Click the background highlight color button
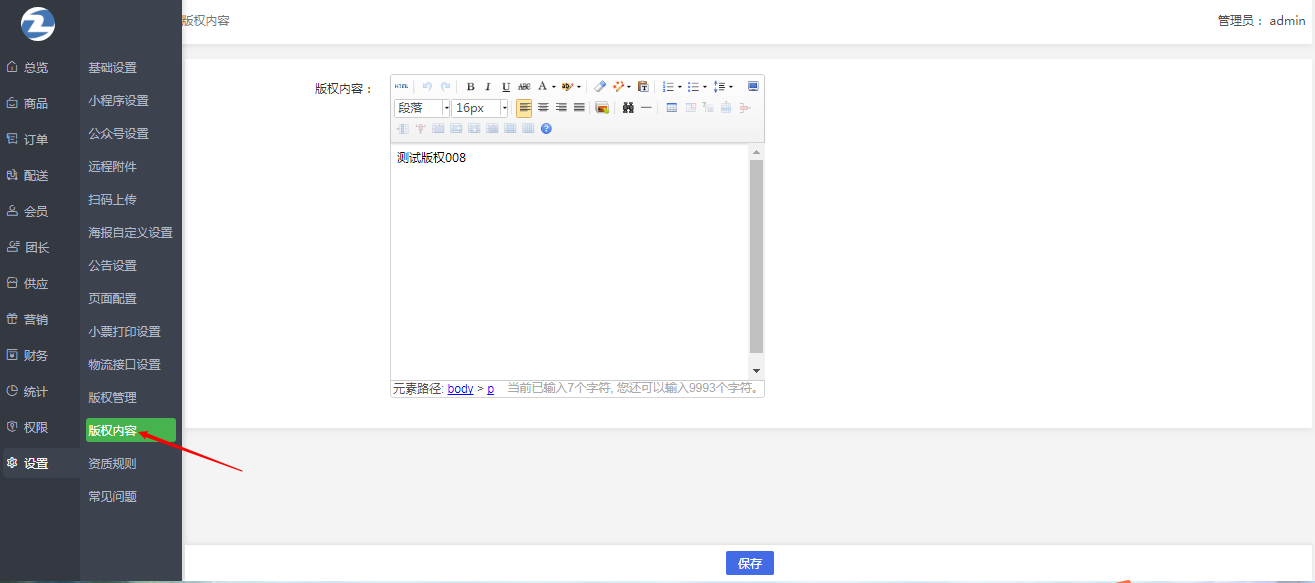 566,87
